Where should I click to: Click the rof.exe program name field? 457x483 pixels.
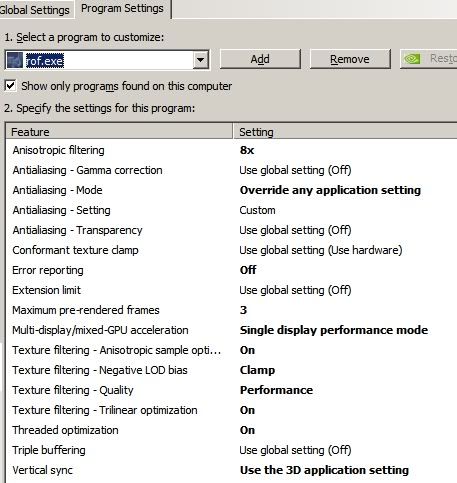45,61
